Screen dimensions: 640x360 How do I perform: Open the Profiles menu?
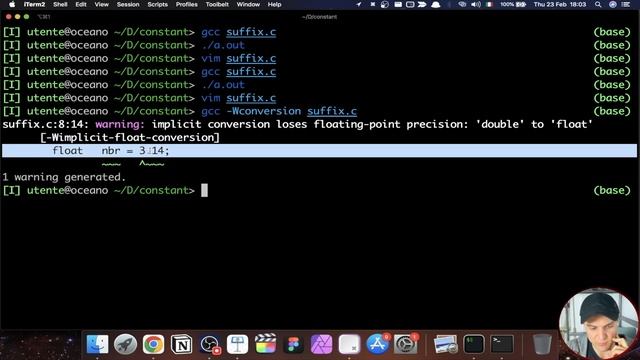[187, 4]
